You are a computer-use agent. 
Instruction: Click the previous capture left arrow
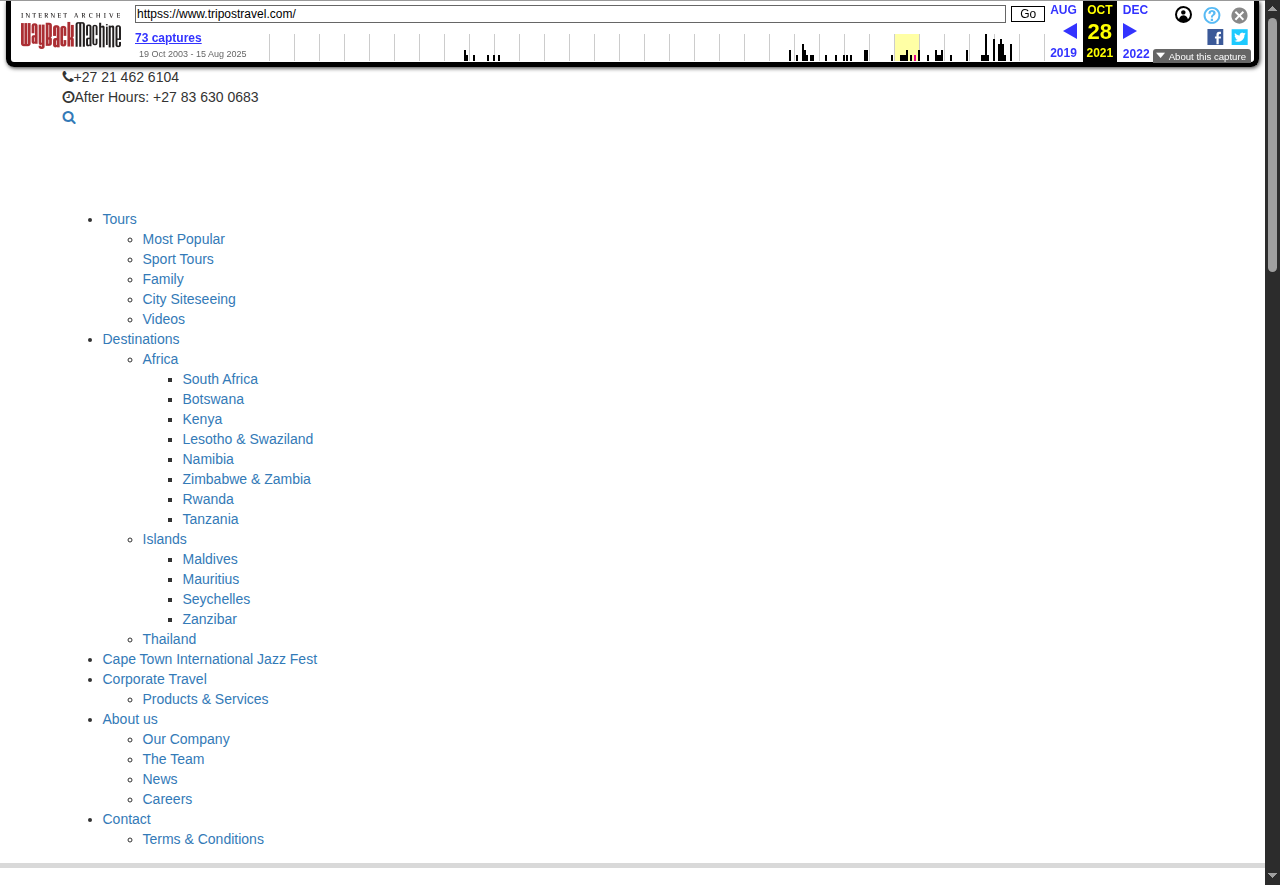point(1069,31)
